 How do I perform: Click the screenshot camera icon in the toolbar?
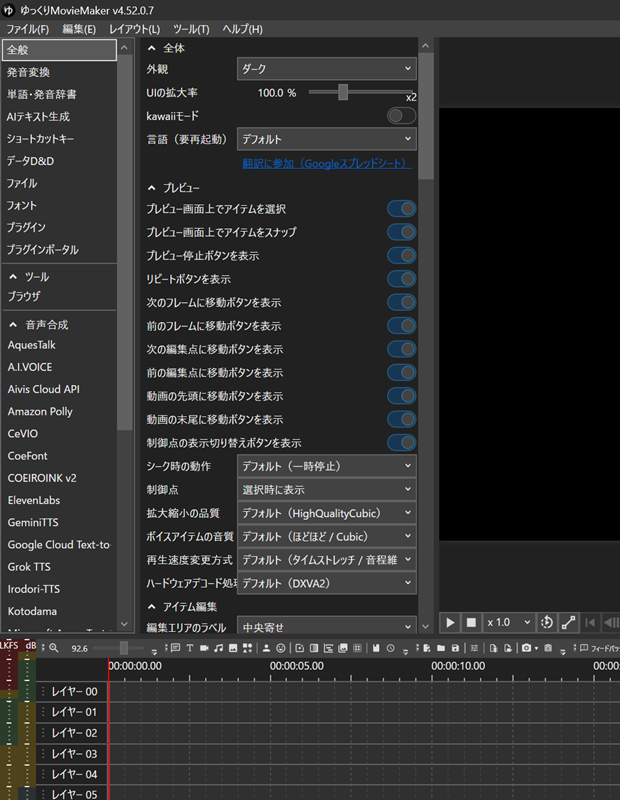coord(526,648)
